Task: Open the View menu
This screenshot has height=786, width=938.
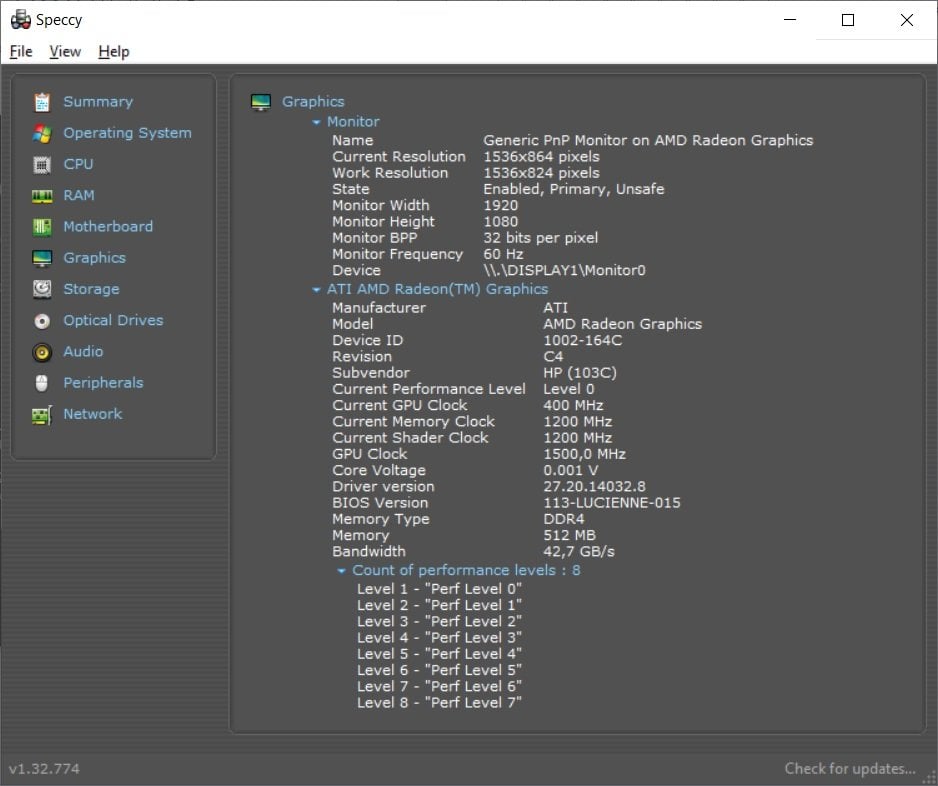Action: [65, 52]
